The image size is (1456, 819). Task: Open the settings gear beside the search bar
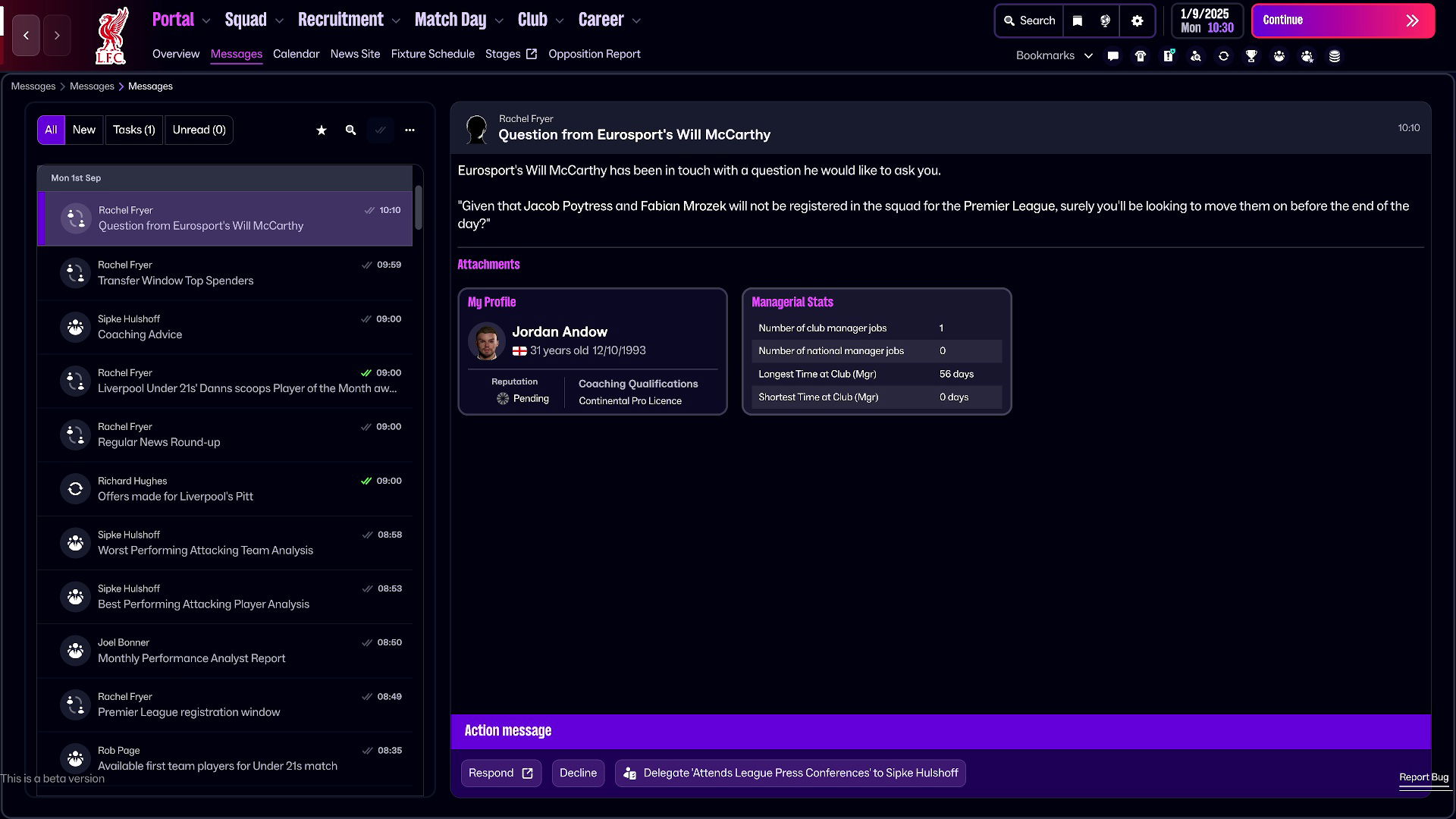click(1137, 20)
